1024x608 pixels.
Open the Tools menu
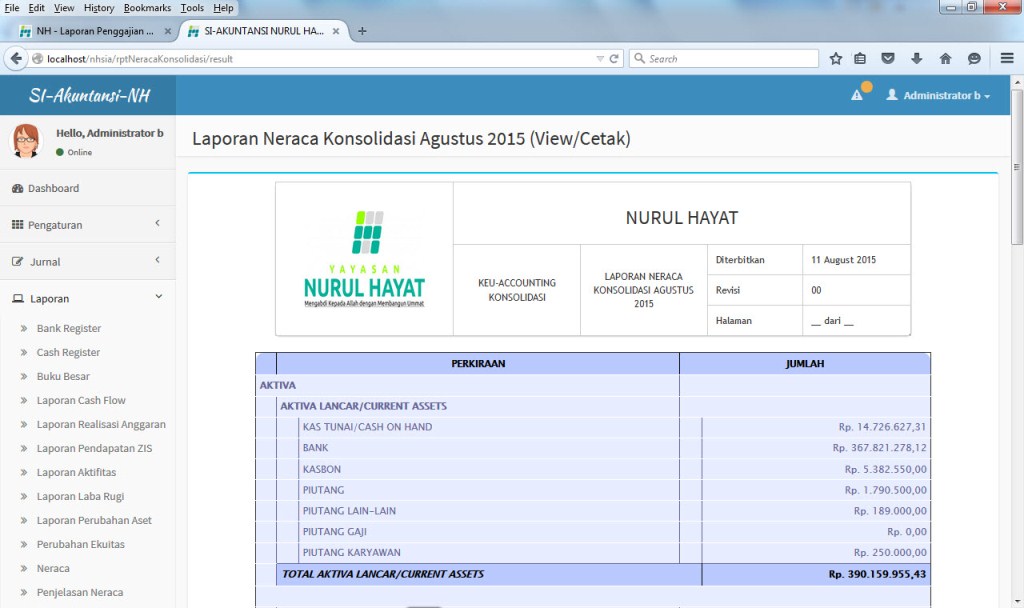[x=192, y=8]
